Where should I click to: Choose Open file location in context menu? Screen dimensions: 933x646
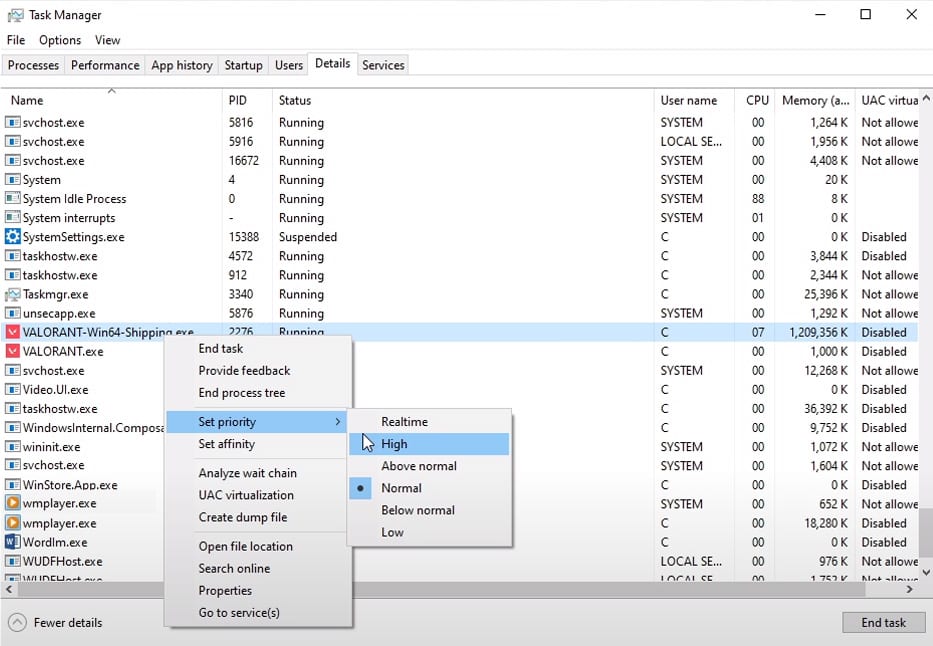245,546
